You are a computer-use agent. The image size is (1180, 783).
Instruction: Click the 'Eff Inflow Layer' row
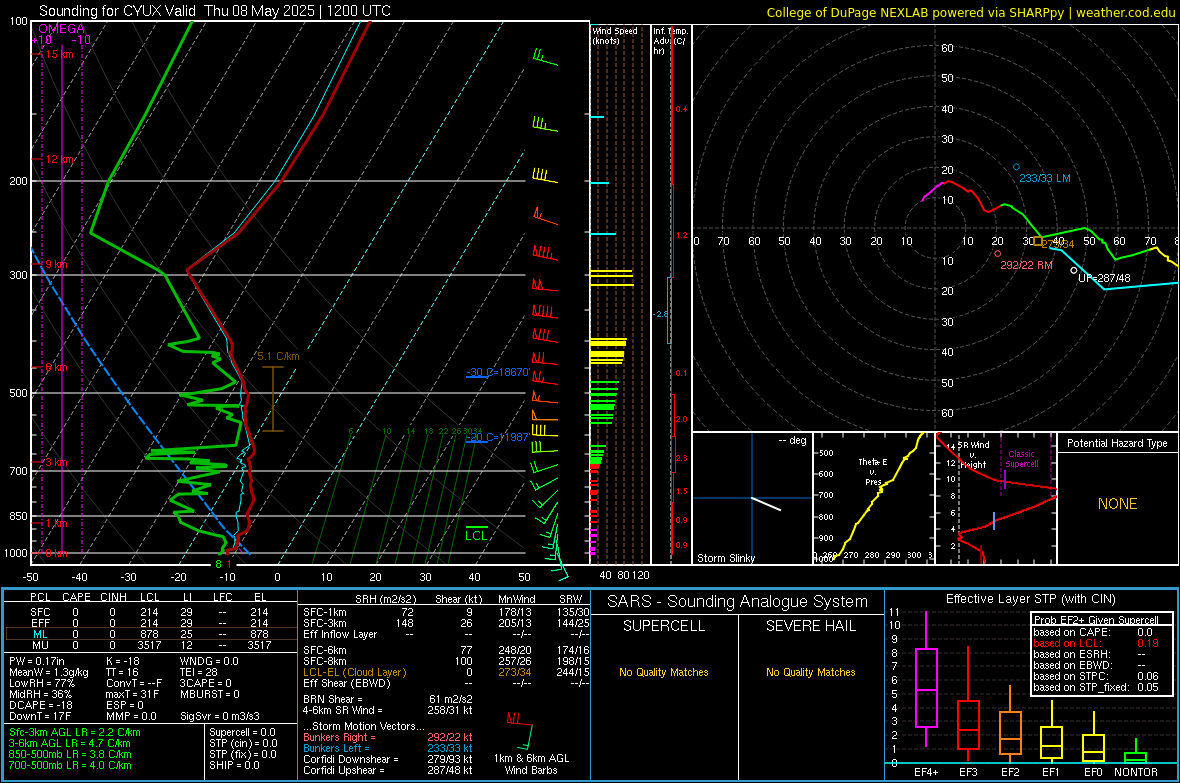[x=446, y=634]
